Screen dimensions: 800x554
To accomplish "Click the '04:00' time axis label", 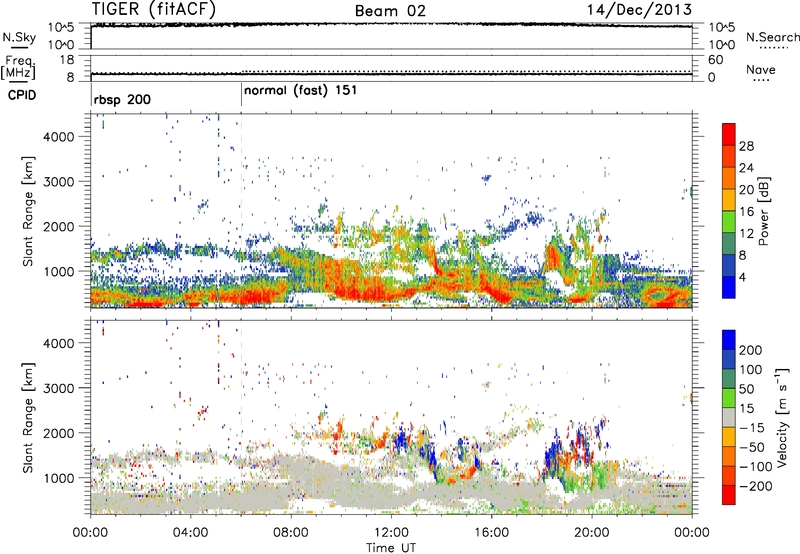I will coord(191,533).
